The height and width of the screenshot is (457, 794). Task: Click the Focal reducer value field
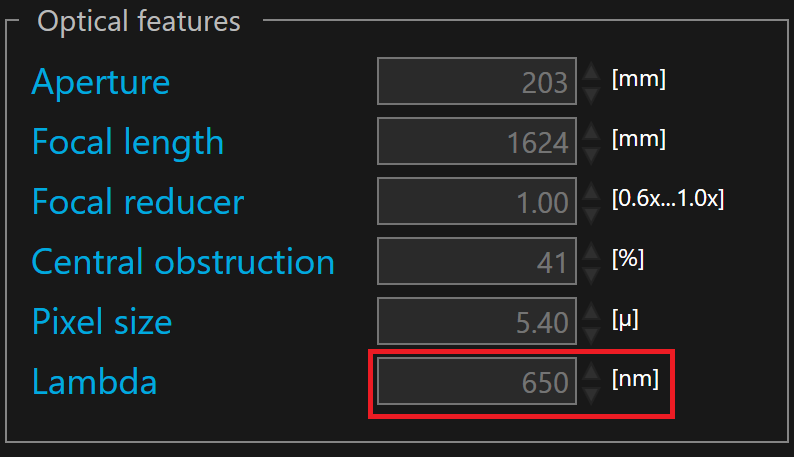[x=477, y=201]
